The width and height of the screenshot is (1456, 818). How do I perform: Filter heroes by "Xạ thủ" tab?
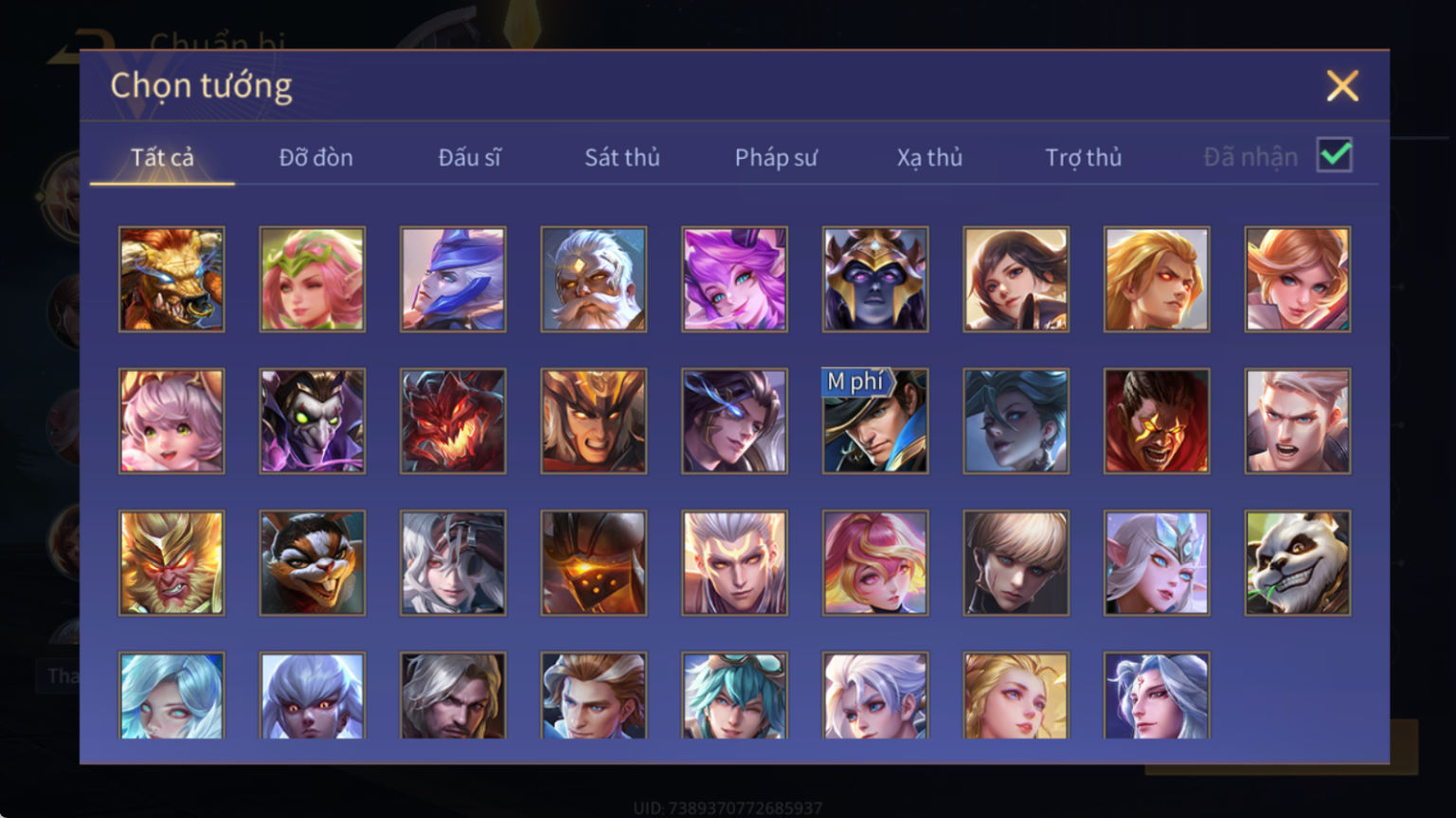click(929, 157)
